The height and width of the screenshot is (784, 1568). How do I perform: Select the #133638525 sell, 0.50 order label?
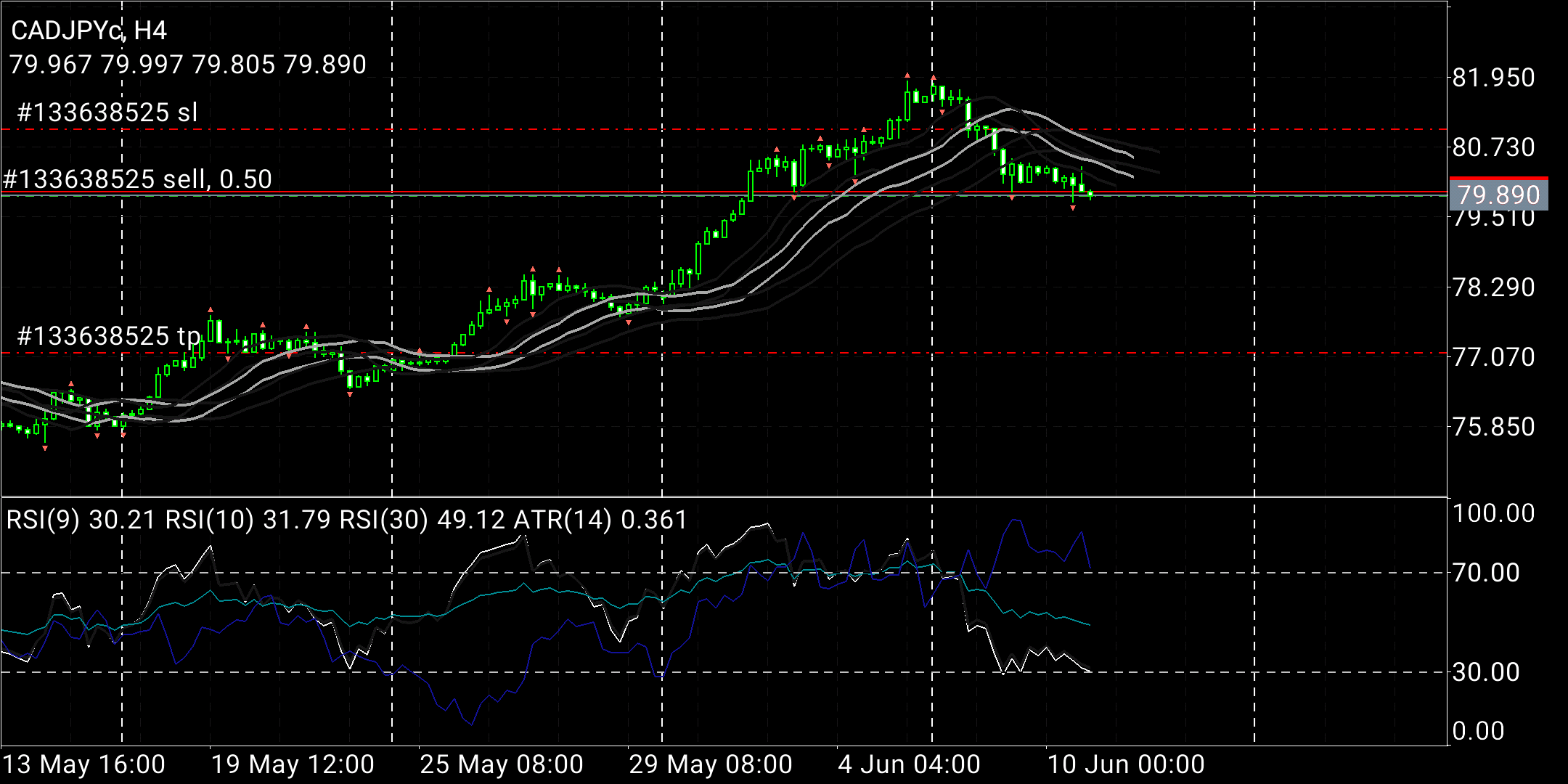tap(137, 179)
